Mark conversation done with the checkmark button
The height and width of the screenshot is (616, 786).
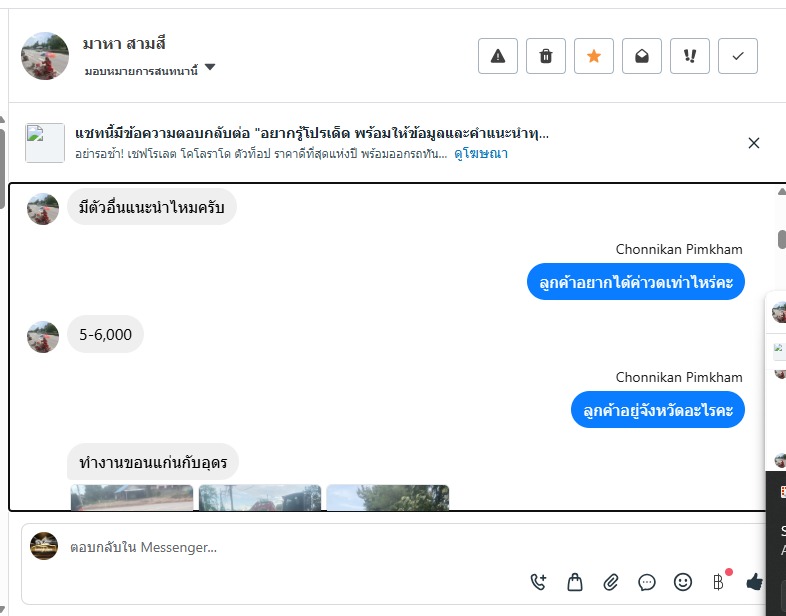click(x=738, y=56)
